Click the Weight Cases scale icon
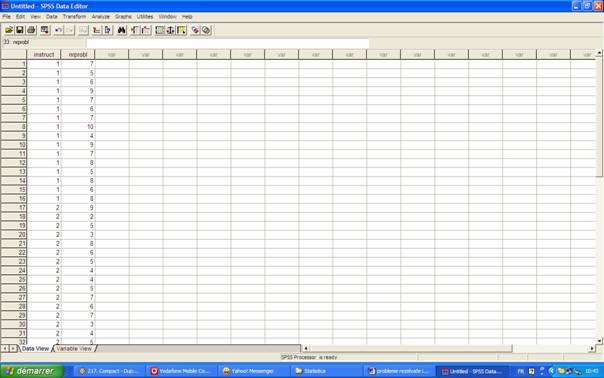Viewport: 604px width, 378px height. tap(170, 30)
